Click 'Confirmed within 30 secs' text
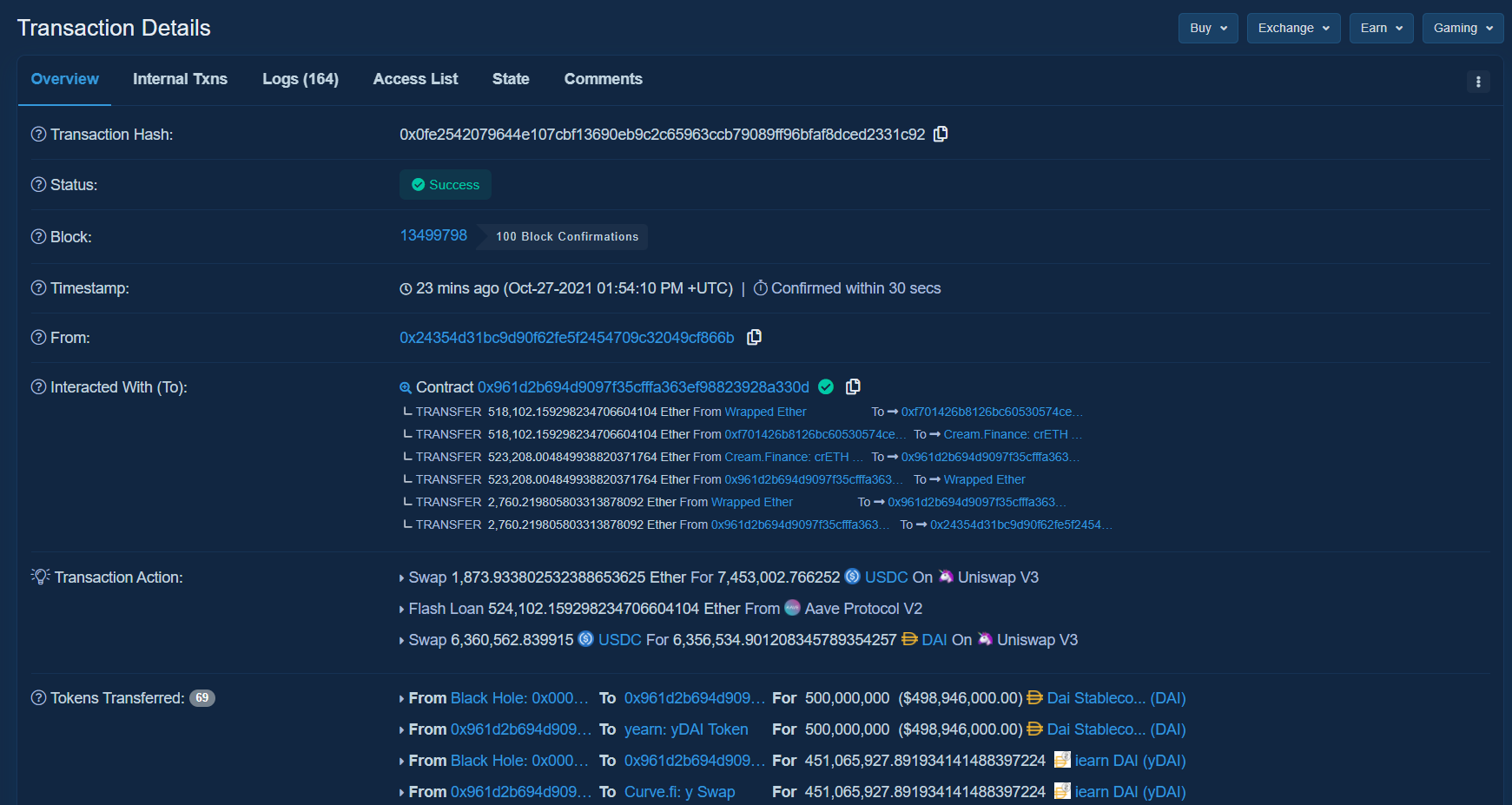Viewport: 1512px width, 805px height. click(x=856, y=287)
